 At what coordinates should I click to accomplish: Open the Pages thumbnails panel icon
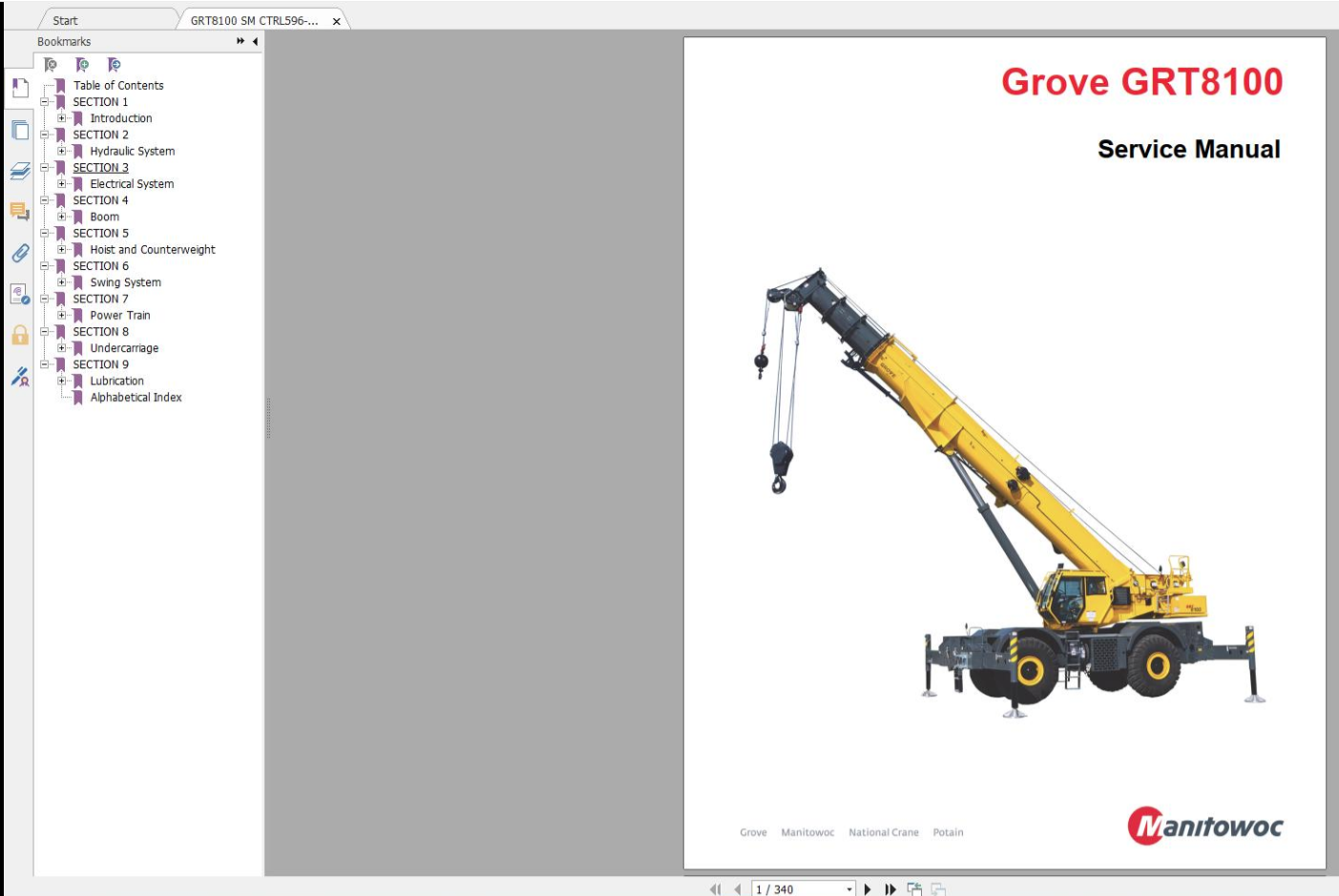tap(19, 130)
